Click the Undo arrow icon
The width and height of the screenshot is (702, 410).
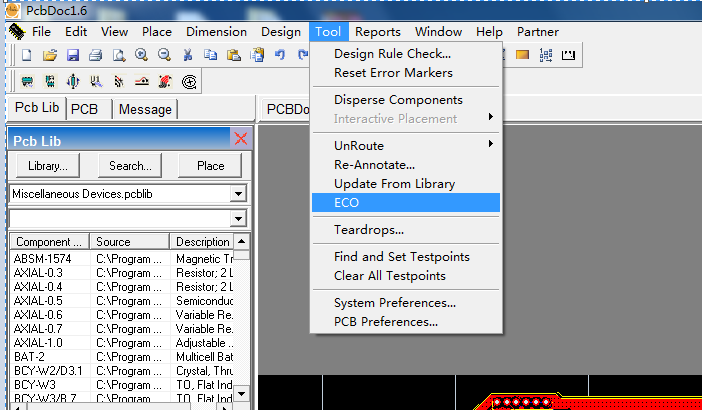point(279,55)
